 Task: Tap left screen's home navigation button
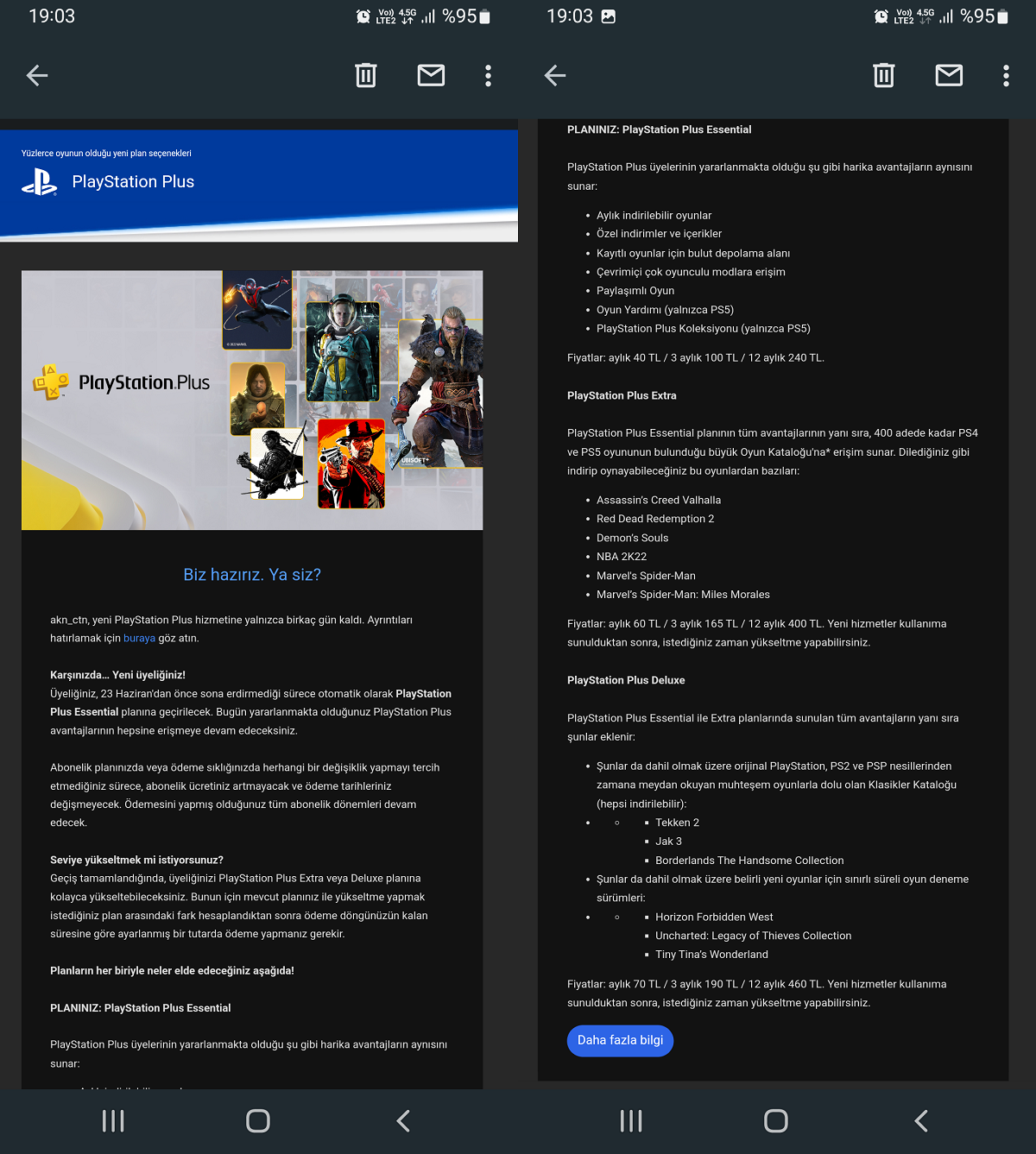click(x=258, y=1121)
